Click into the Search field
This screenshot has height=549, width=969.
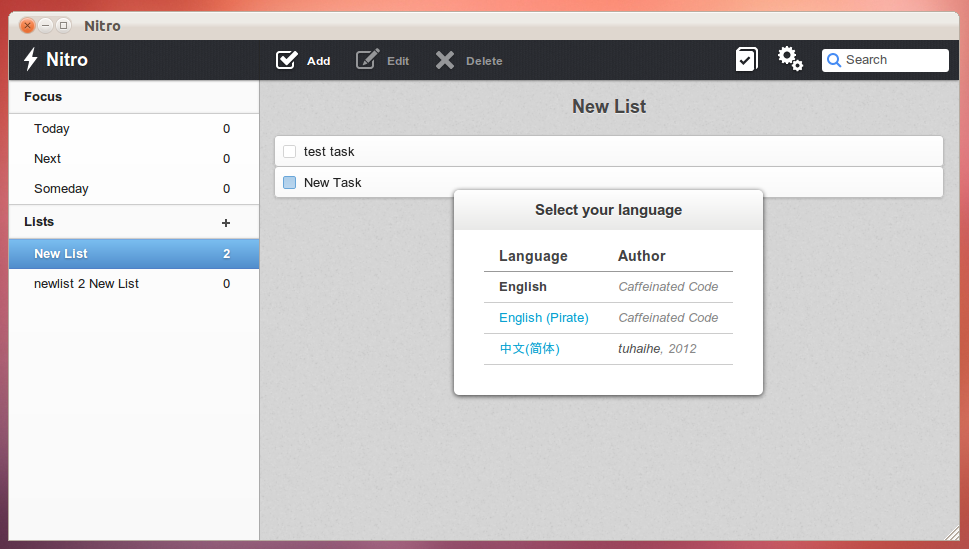pyautogui.click(x=885, y=60)
